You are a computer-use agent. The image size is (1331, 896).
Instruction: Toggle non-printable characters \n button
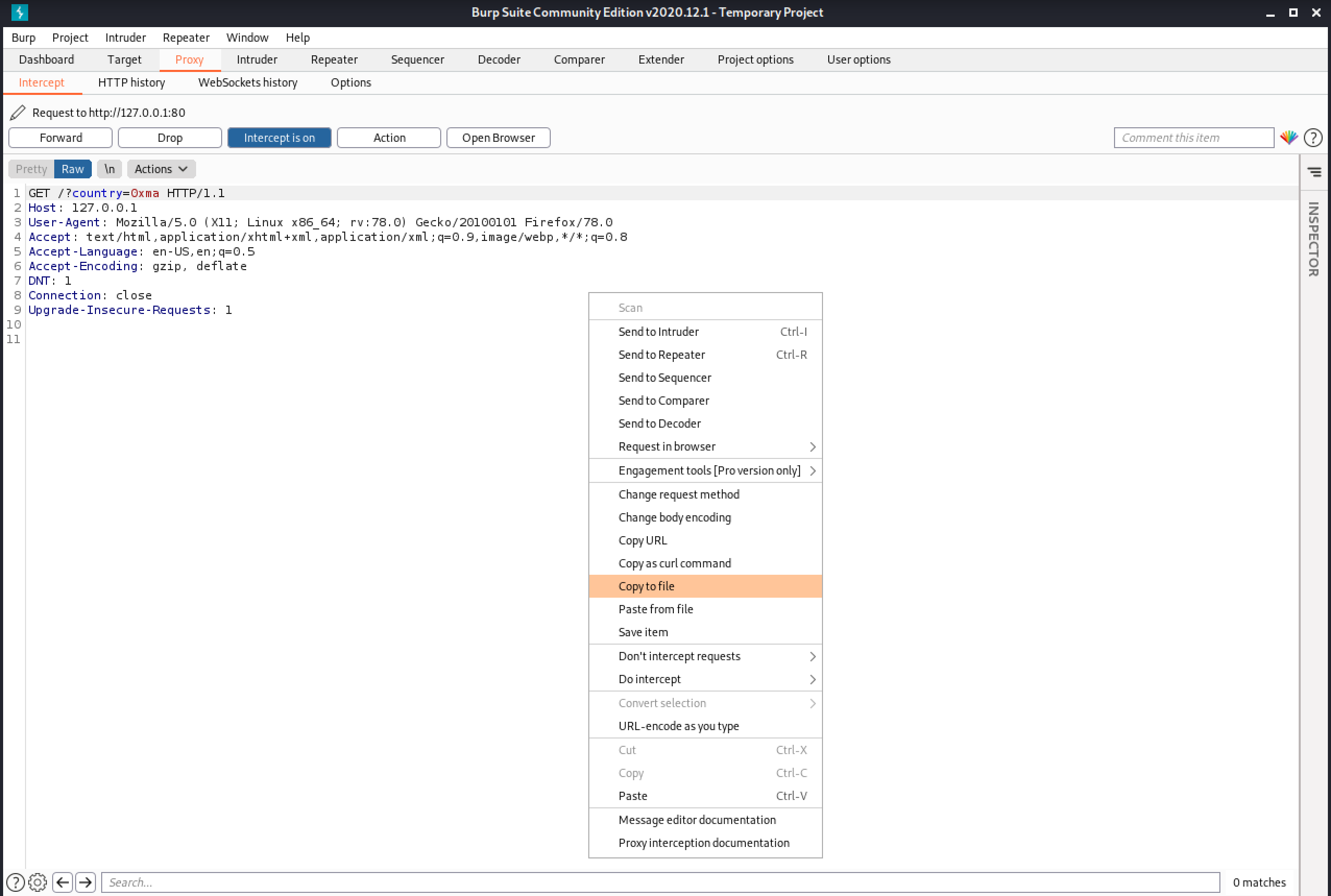pyautogui.click(x=109, y=168)
